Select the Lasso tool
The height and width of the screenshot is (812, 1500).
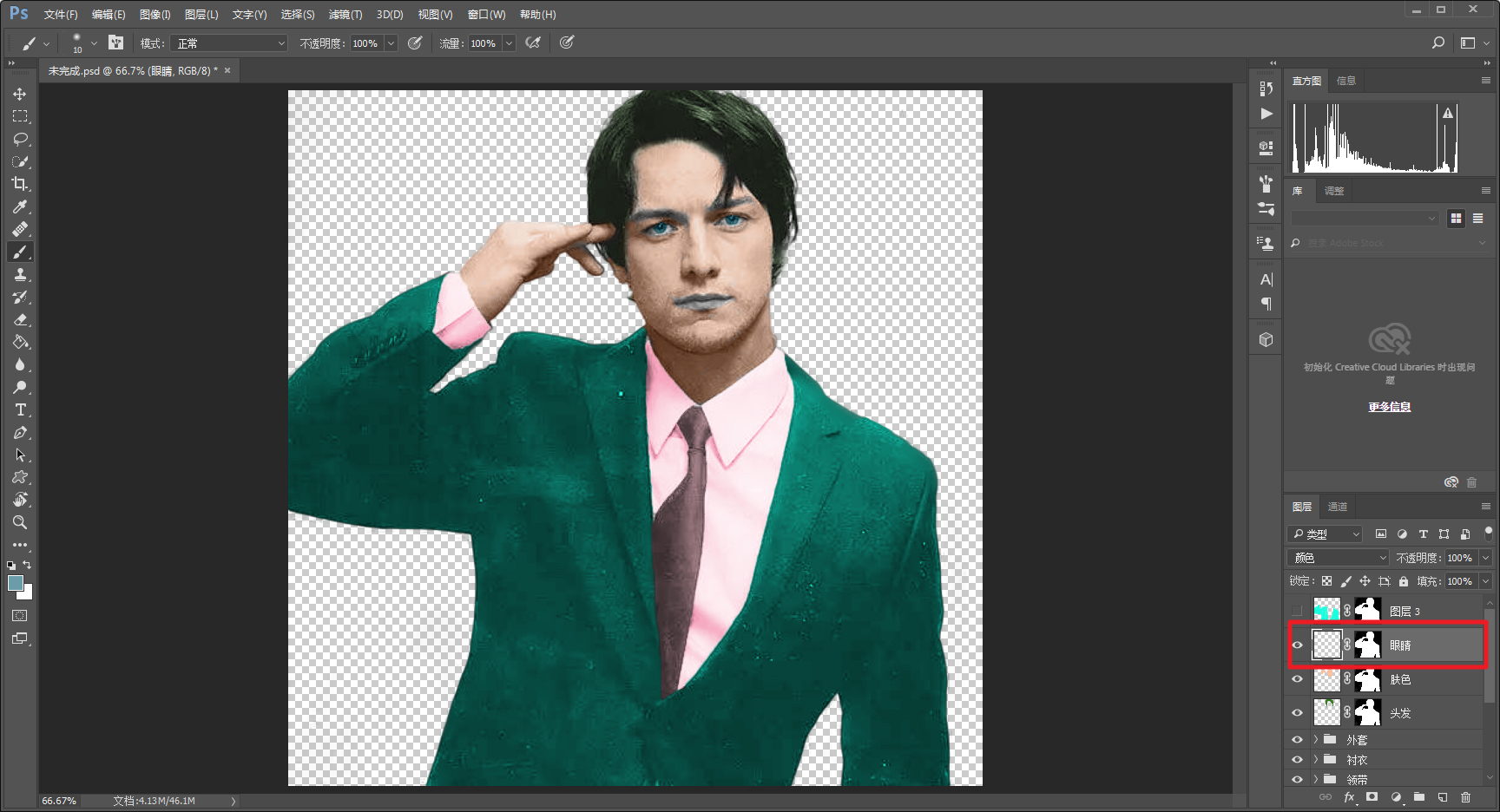20,139
